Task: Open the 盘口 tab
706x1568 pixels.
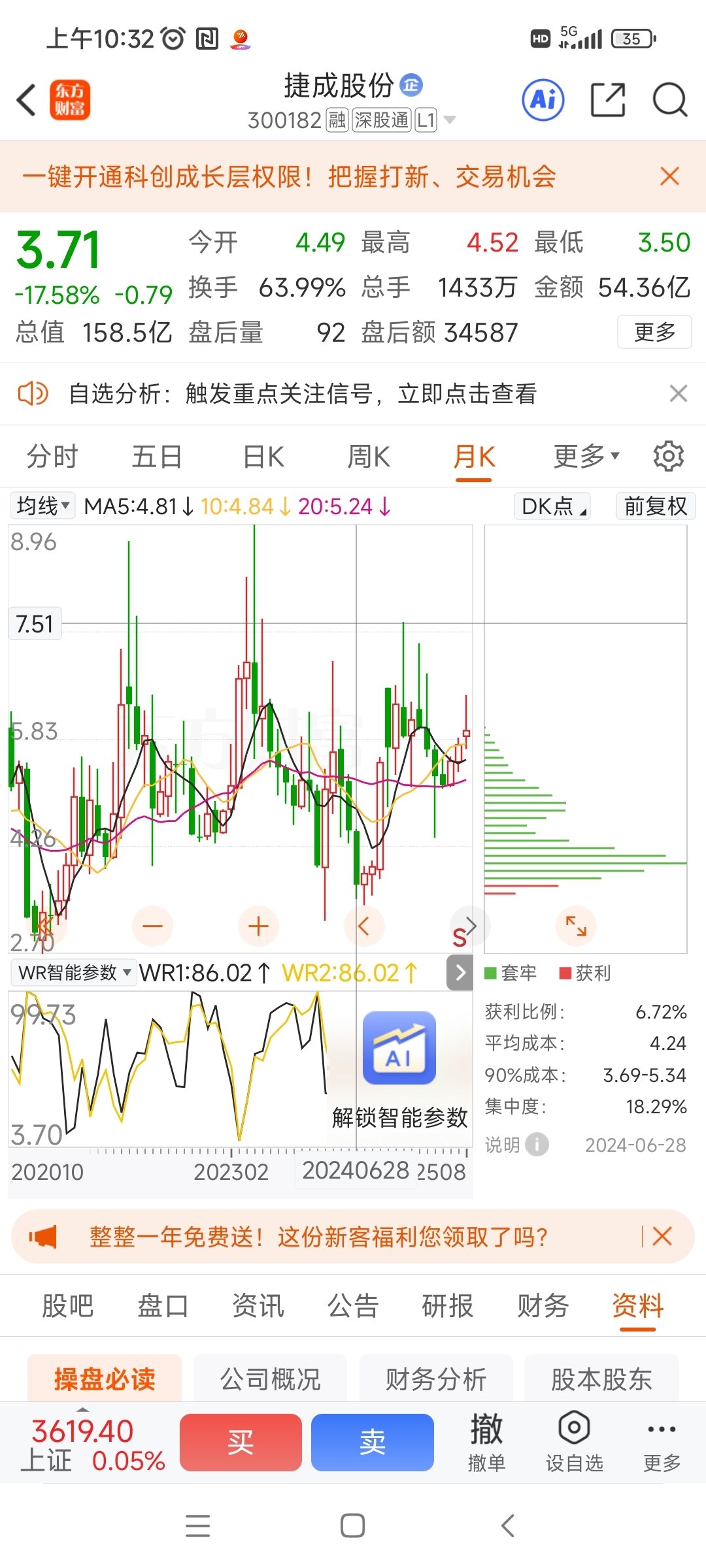Action: pos(163,1305)
